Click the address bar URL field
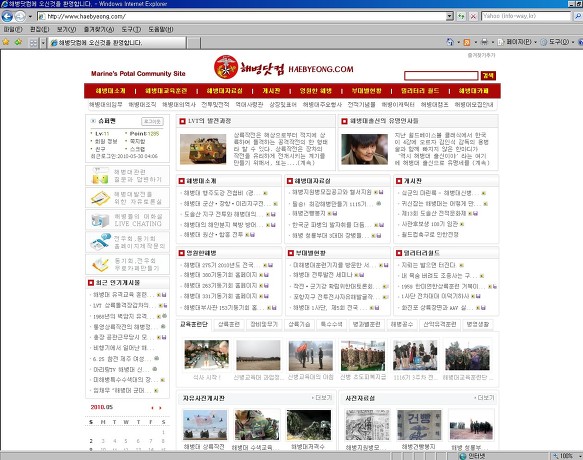The image size is (583, 460). [x=242, y=16]
